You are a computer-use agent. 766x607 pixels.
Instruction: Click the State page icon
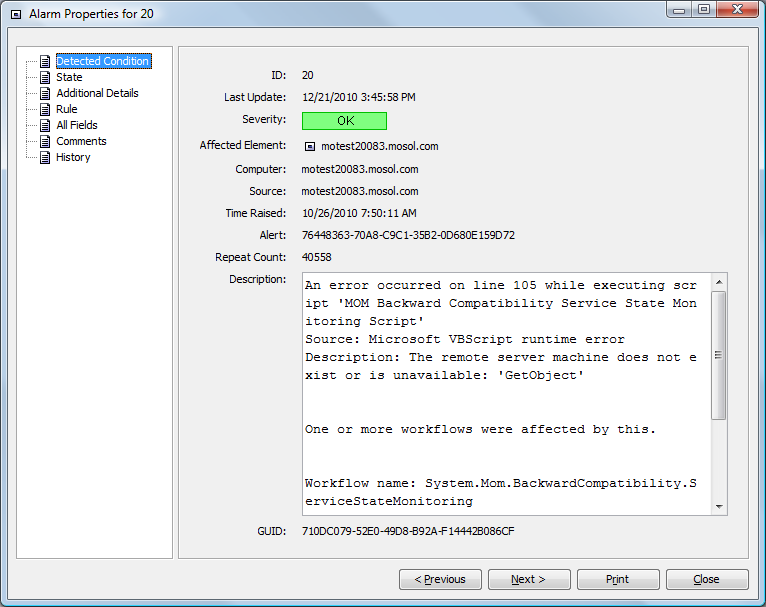(x=45, y=78)
